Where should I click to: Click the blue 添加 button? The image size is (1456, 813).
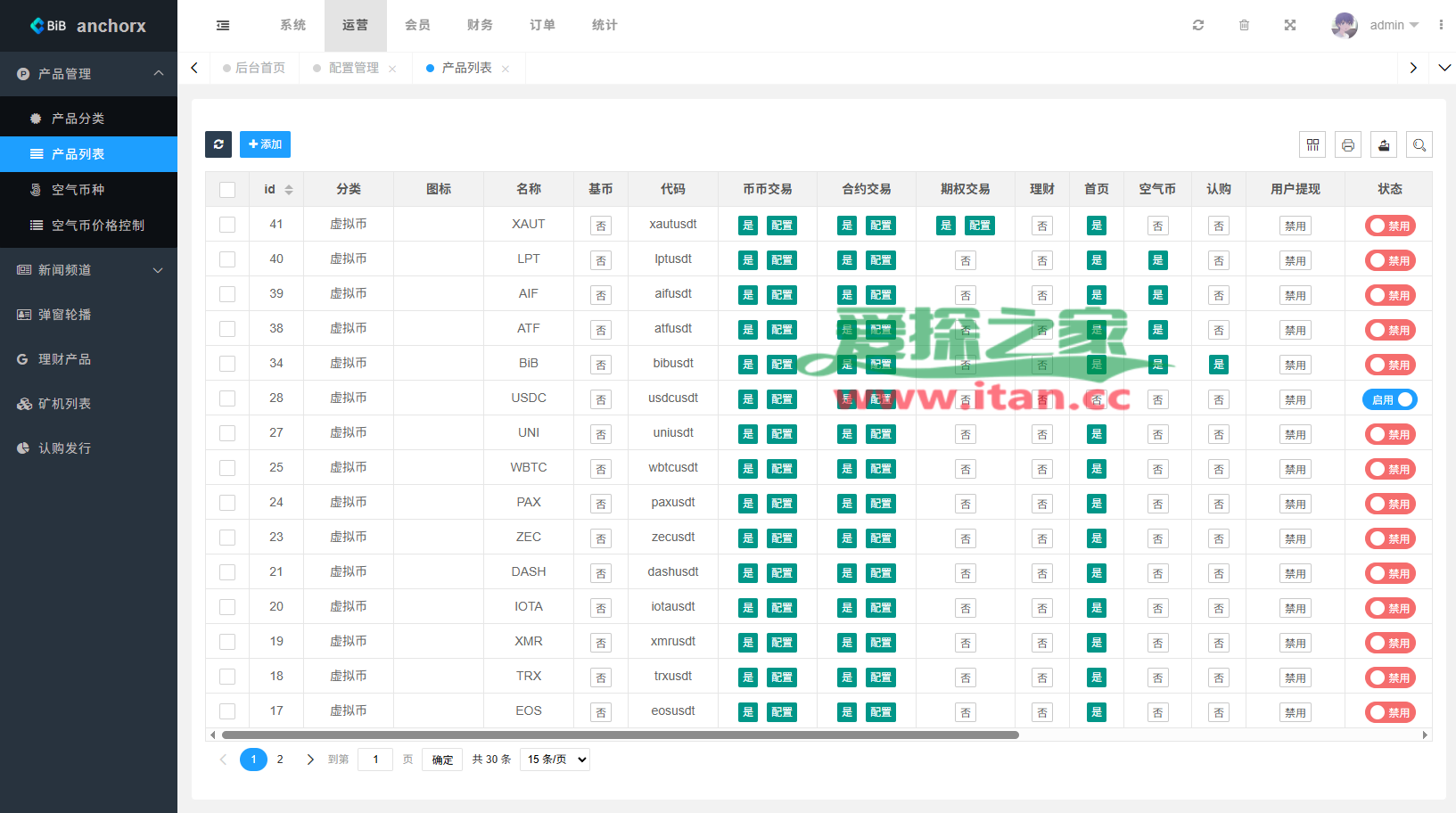pyautogui.click(x=265, y=144)
